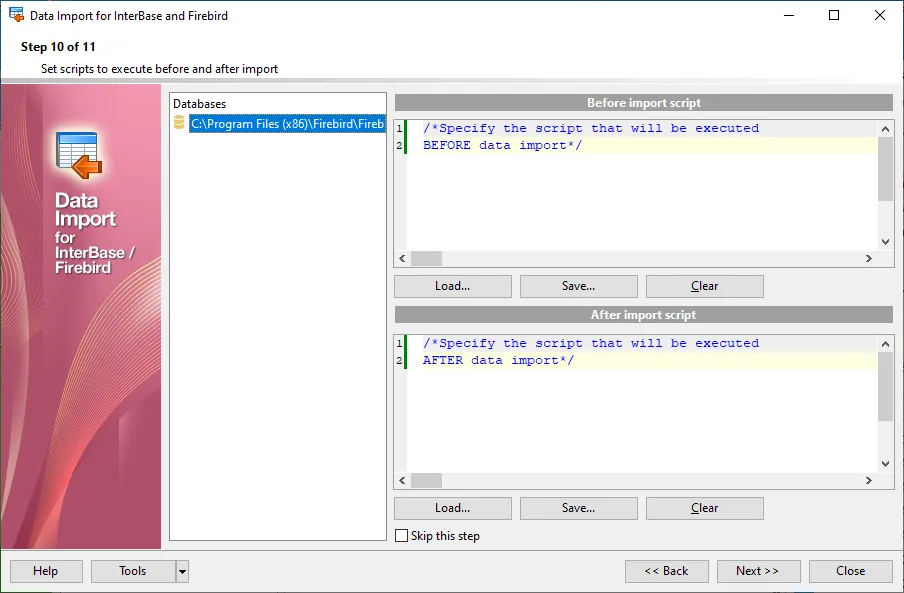The height and width of the screenshot is (593, 904).
Task: Click line number 1 in Before script gutter
Action: point(399,129)
